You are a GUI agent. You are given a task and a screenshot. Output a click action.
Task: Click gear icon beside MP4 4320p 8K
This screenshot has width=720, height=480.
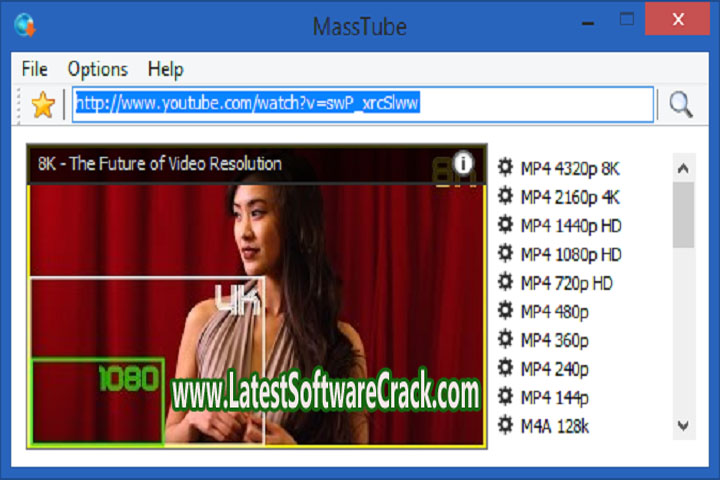point(506,167)
